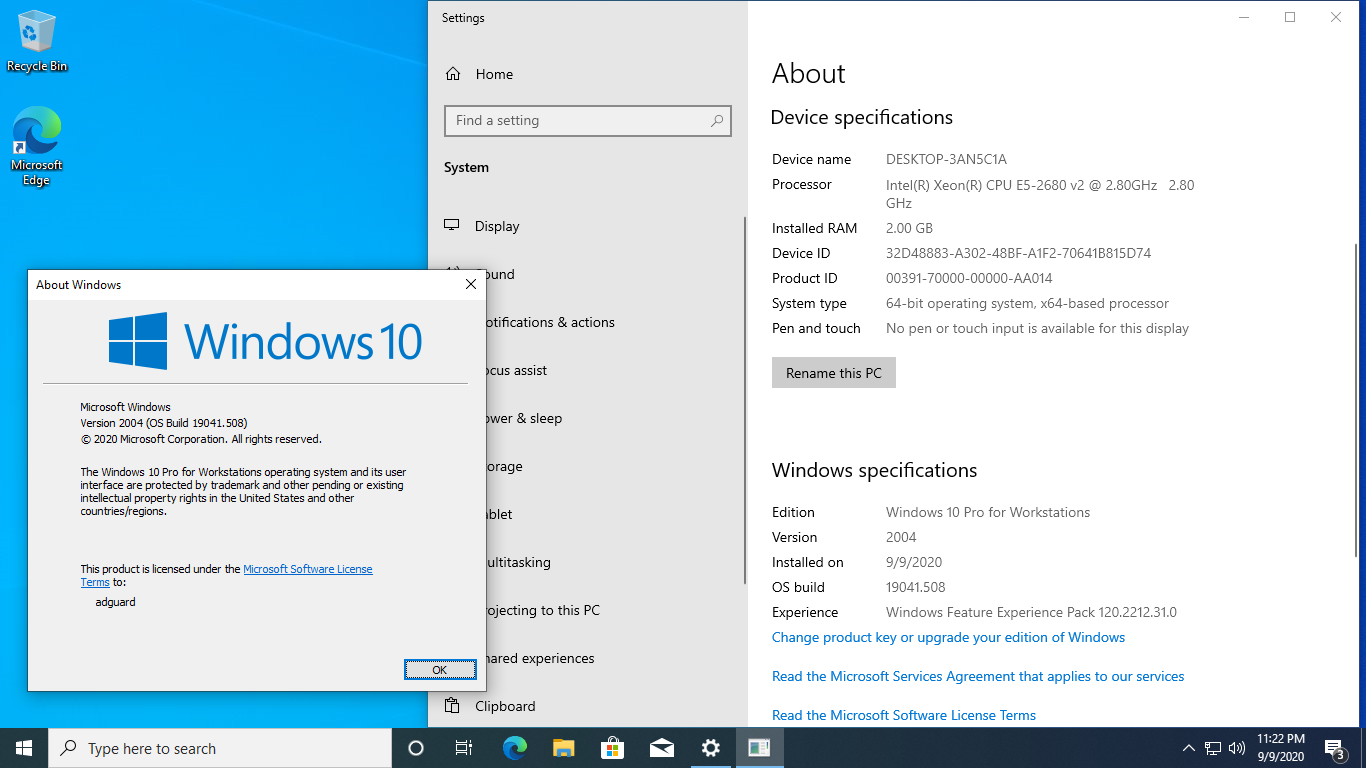Viewport: 1366px width, 768px height.
Task: Open File Explorer from the taskbar
Action: click(564, 748)
